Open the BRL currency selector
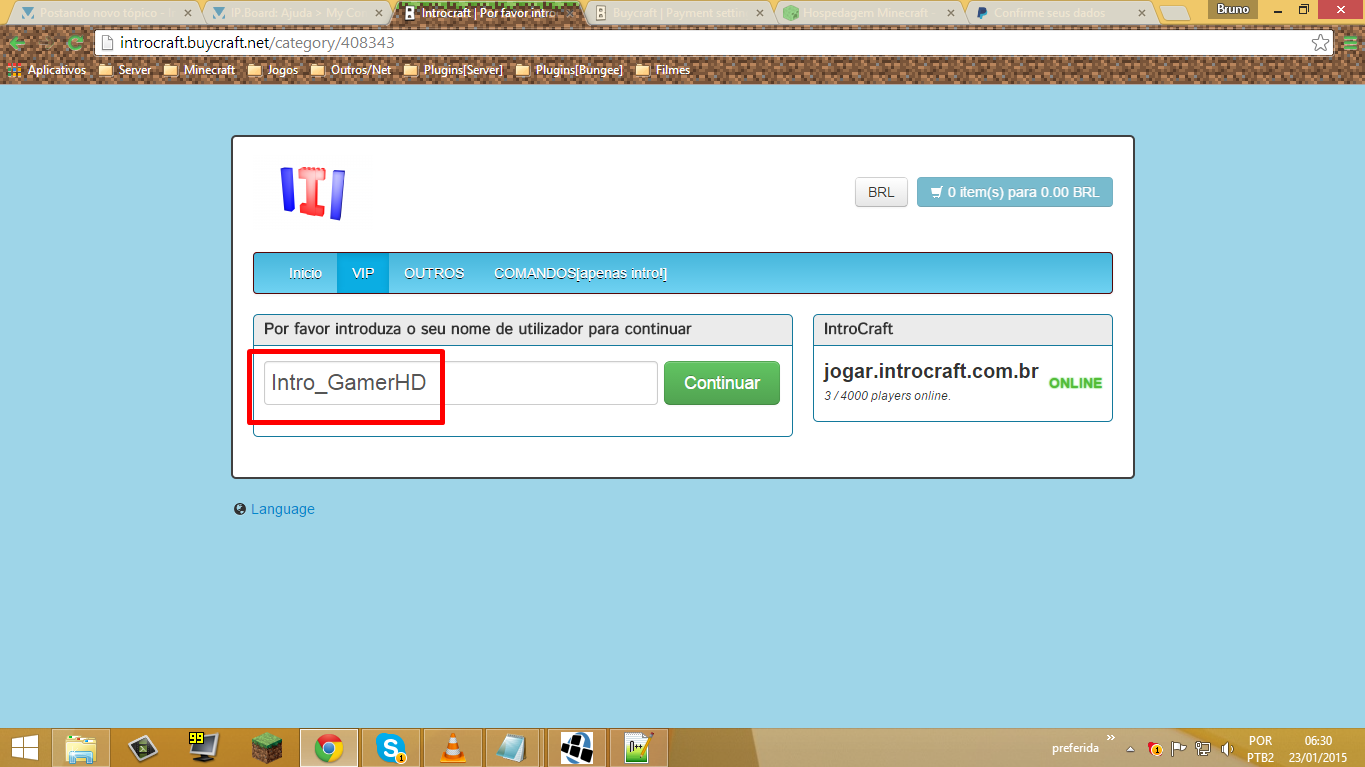1365x767 pixels. tap(881, 192)
